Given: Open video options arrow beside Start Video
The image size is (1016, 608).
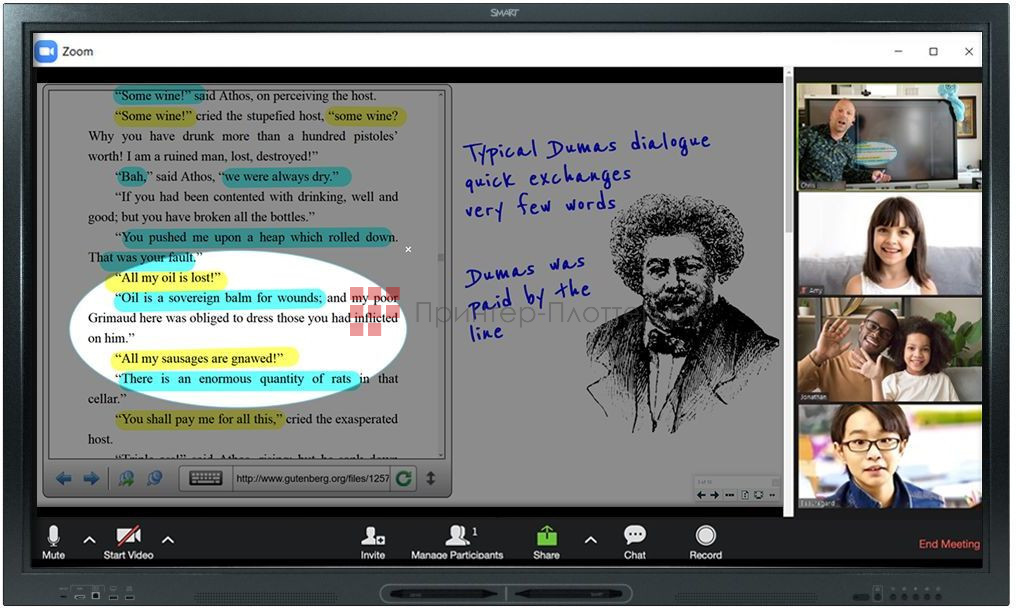Looking at the screenshot, I should pos(167,540).
